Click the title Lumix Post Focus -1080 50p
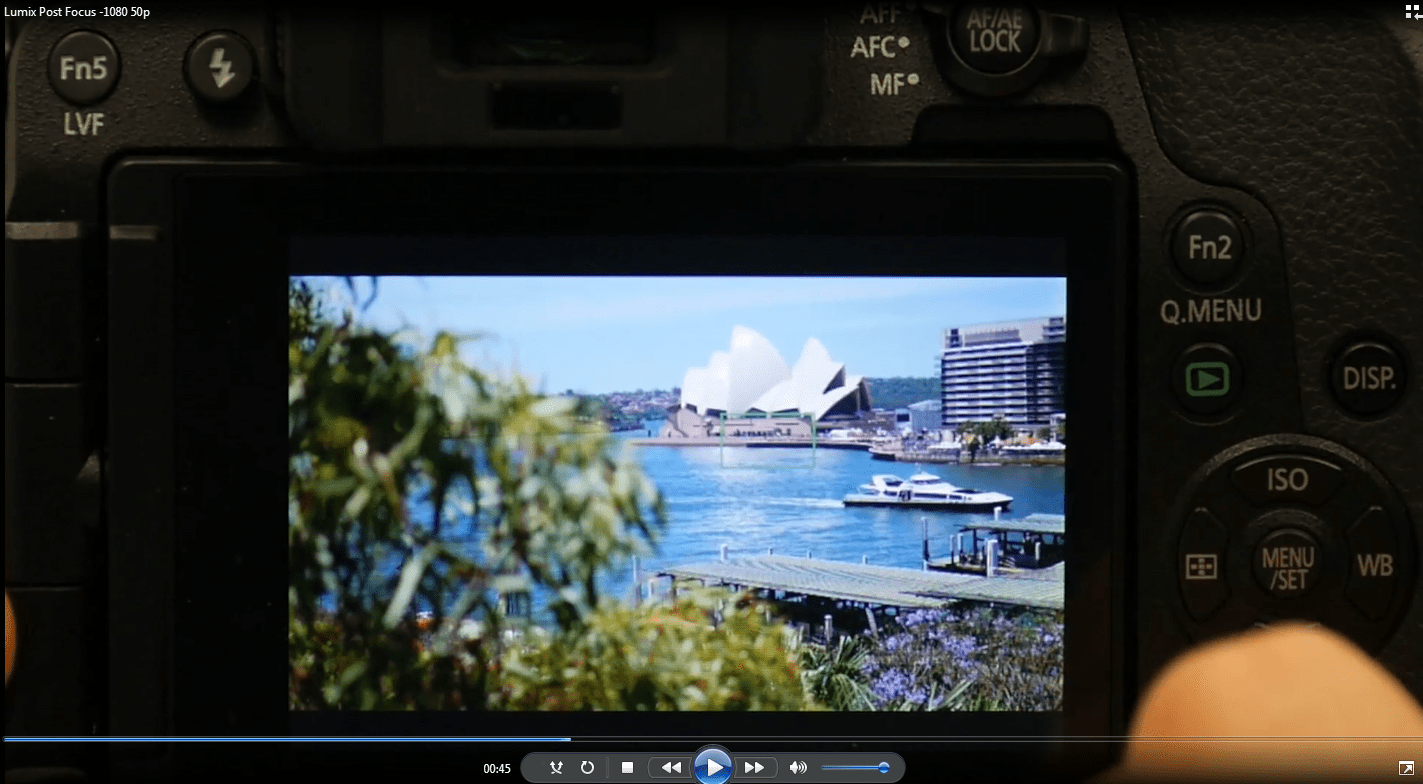1423x784 pixels. tap(77, 11)
